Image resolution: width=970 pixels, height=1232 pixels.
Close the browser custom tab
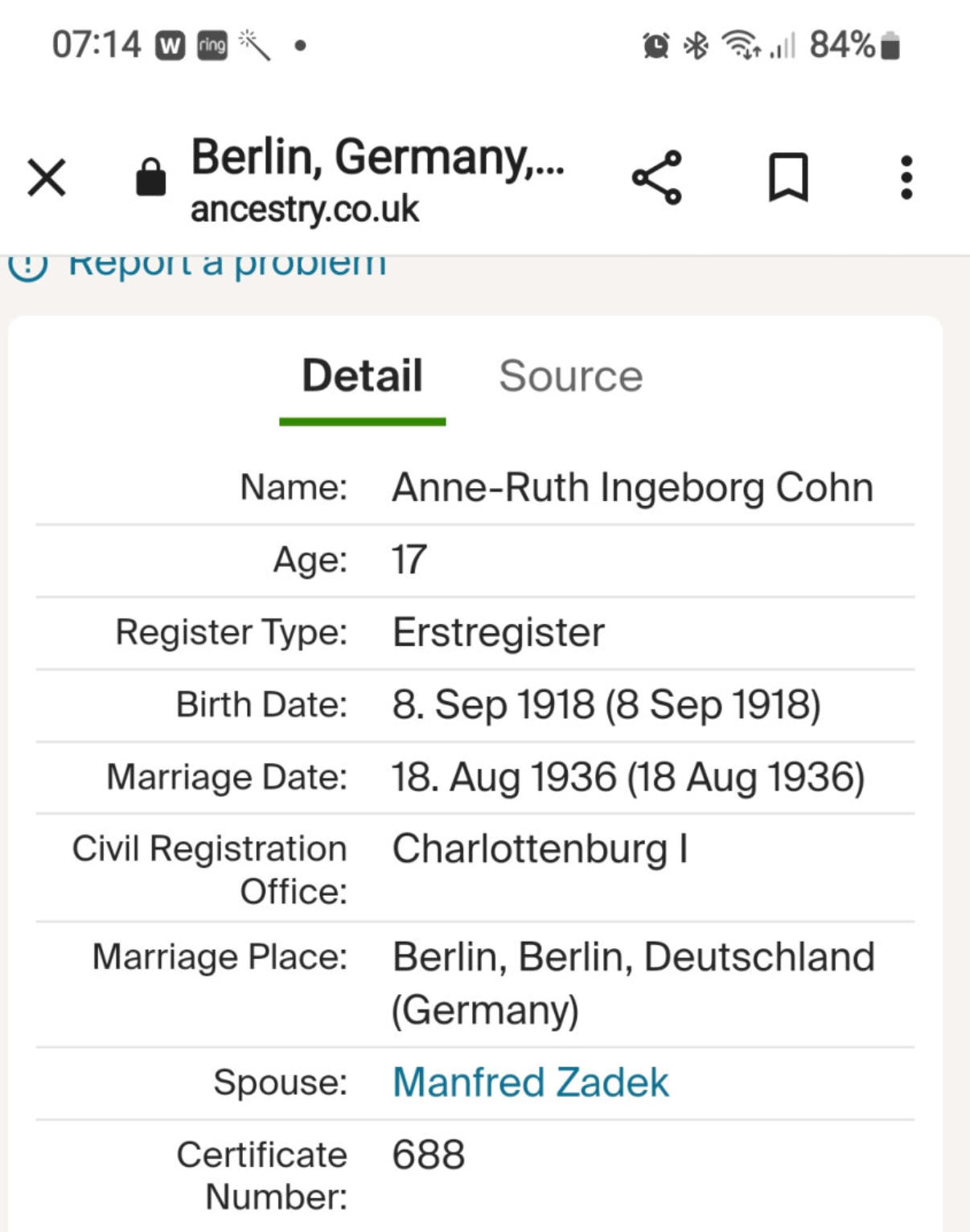(x=47, y=177)
